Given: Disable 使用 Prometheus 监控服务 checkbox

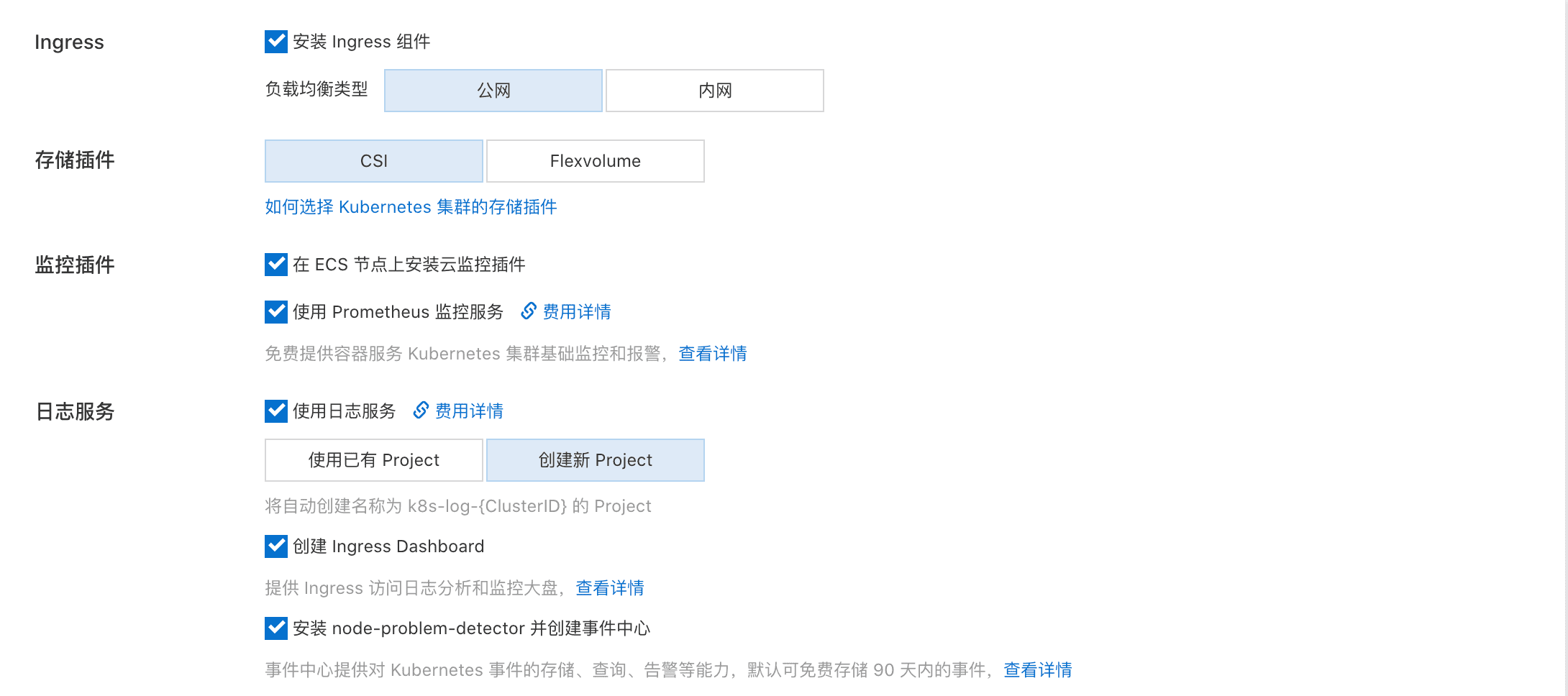Looking at the screenshot, I should click(276, 312).
